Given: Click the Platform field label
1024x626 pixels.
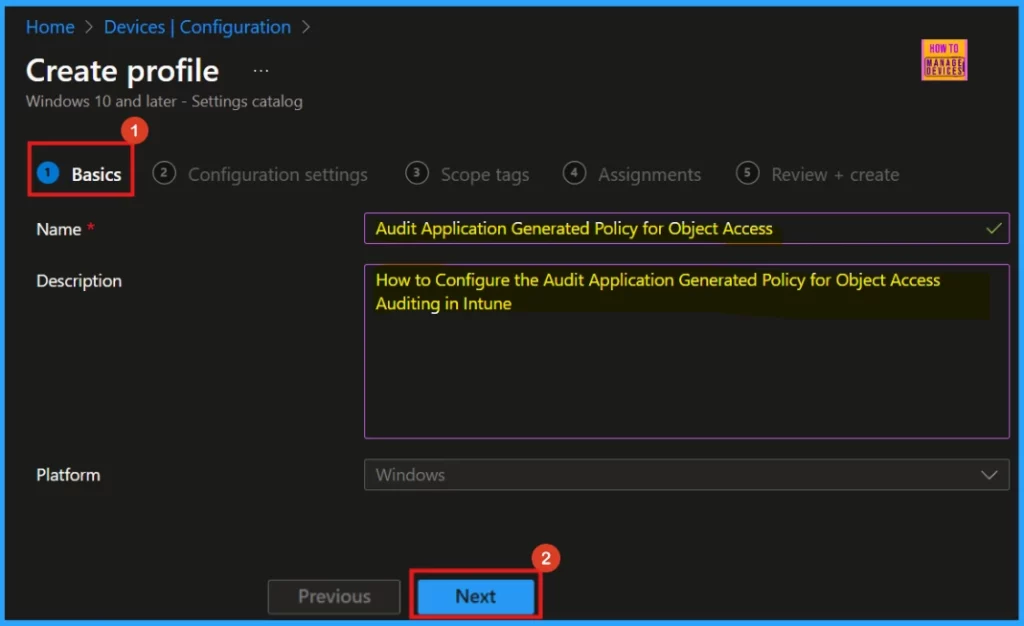Looking at the screenshot, I should click(68, 475).
